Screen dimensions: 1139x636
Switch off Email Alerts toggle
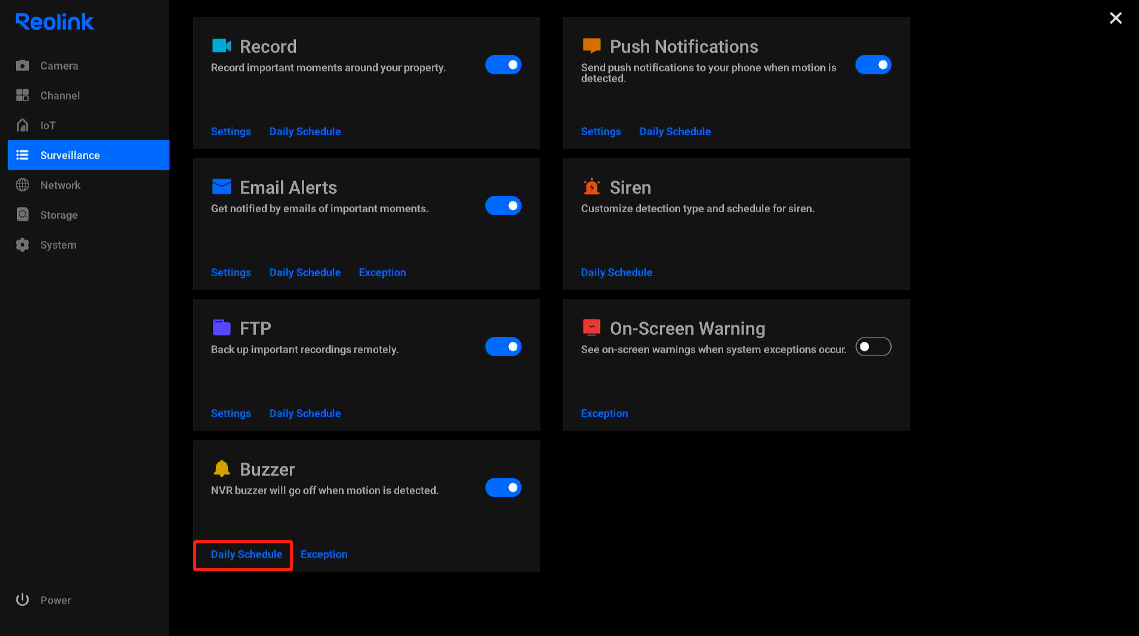coord(503,205)
